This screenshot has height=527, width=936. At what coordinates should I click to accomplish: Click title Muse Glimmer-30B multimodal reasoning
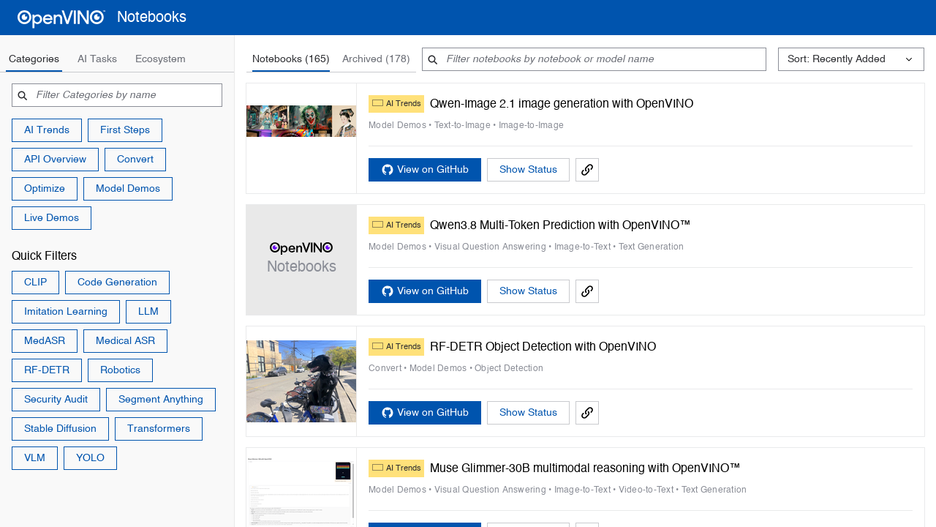(585, 468)
